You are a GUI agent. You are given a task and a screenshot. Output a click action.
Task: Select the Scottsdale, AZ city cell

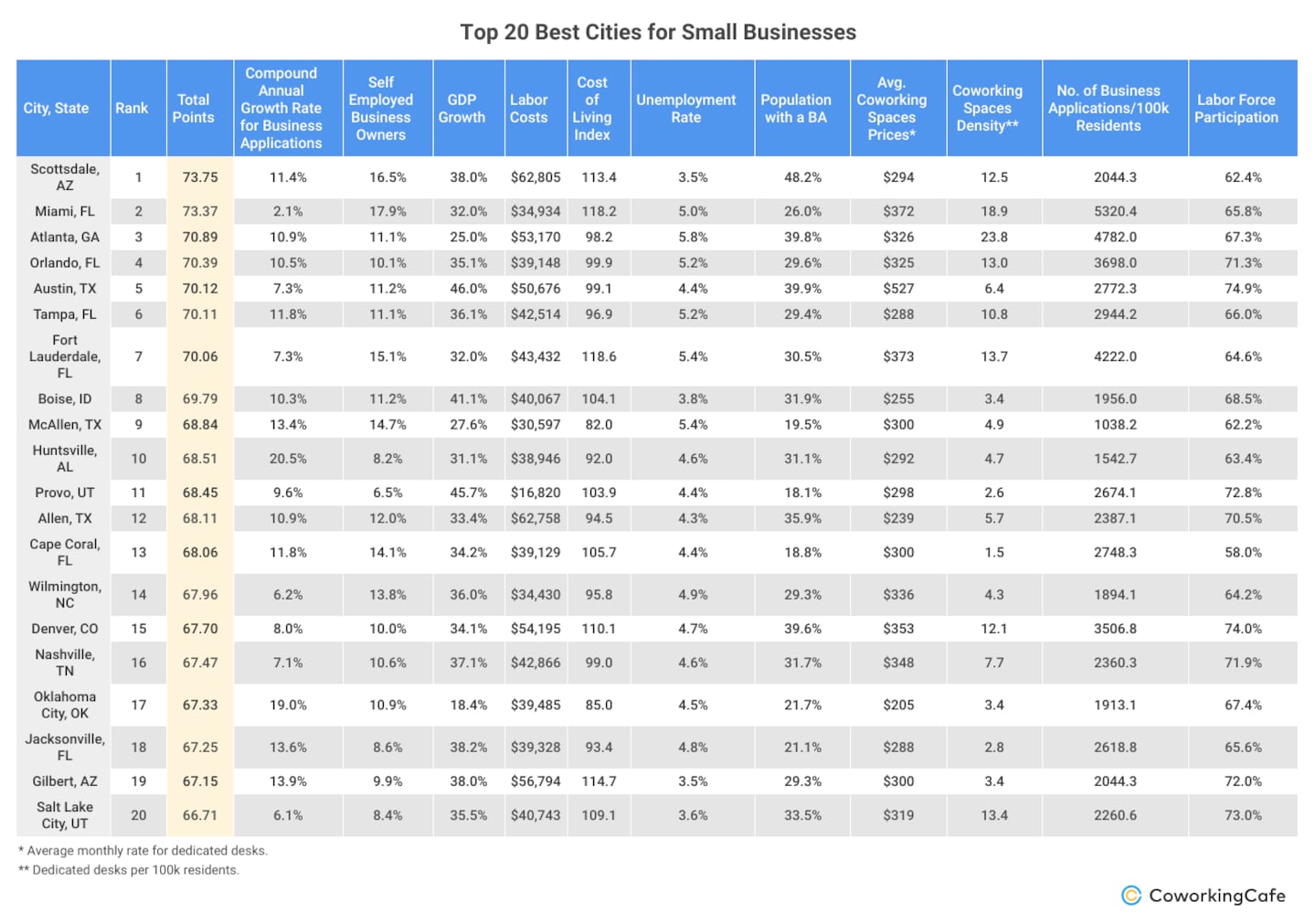coord(65,177)
